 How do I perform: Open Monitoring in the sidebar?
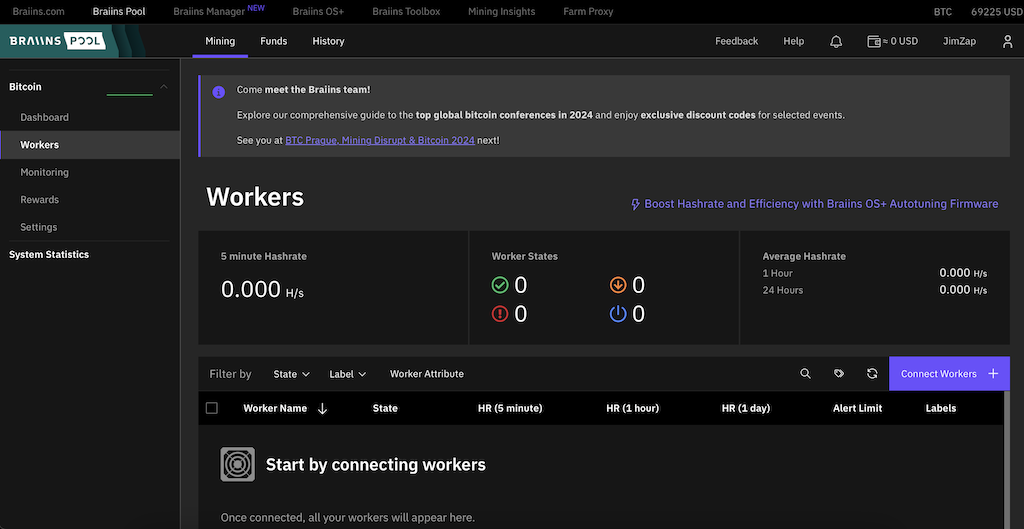45,172
